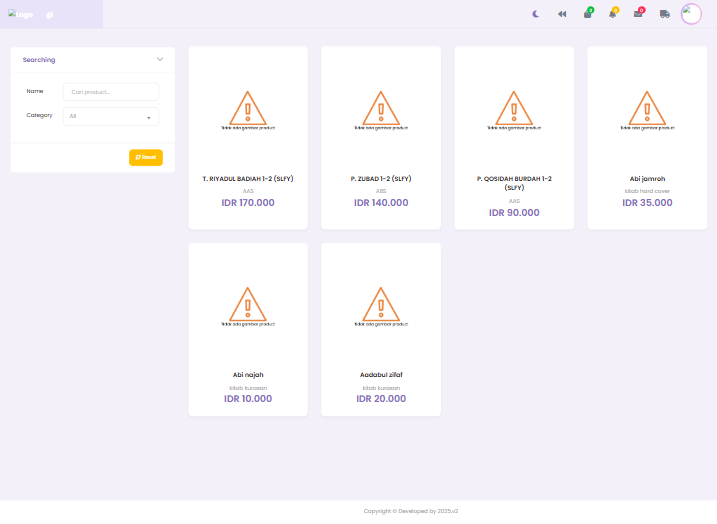Collapse the Searching panel chevron

tap(160, 59)
